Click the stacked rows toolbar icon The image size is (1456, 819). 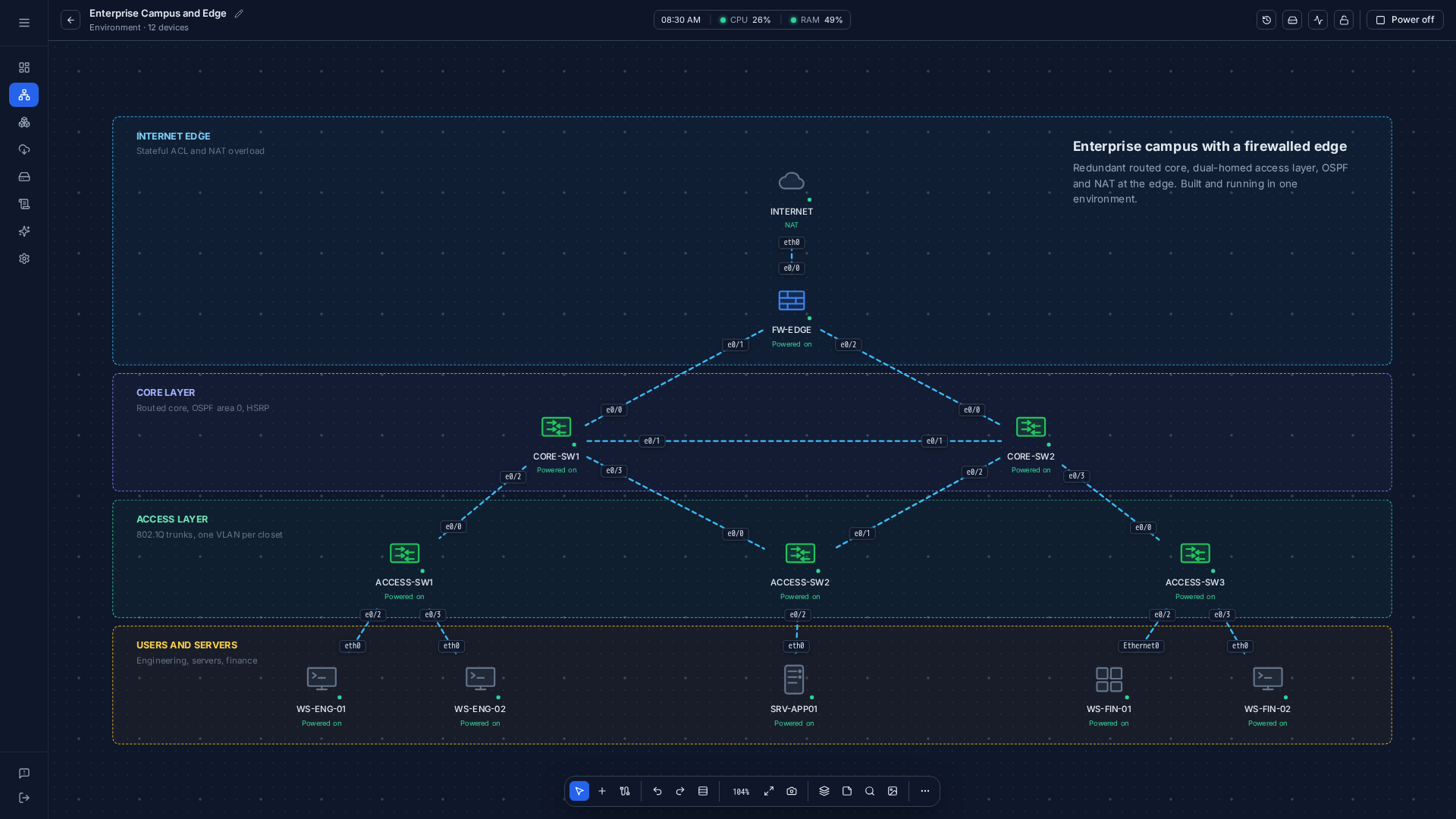[703, 791]
